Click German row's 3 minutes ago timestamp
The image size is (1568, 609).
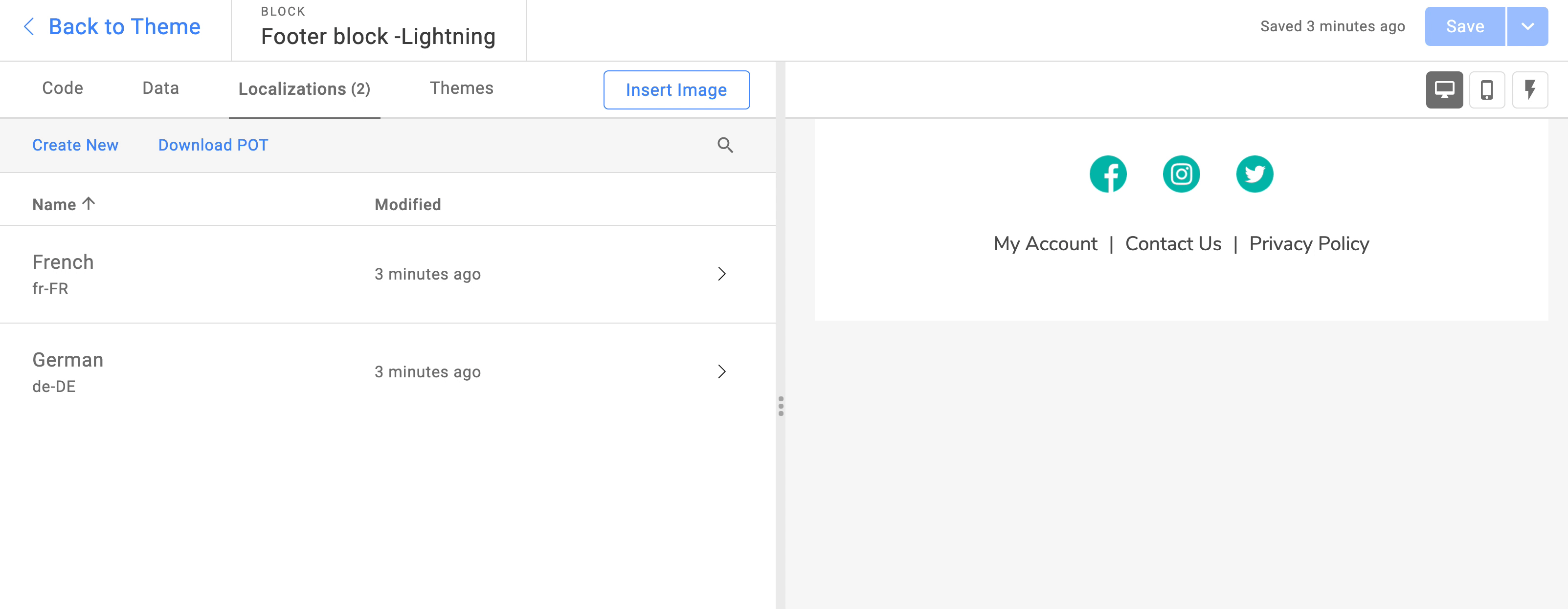(428, 372)
